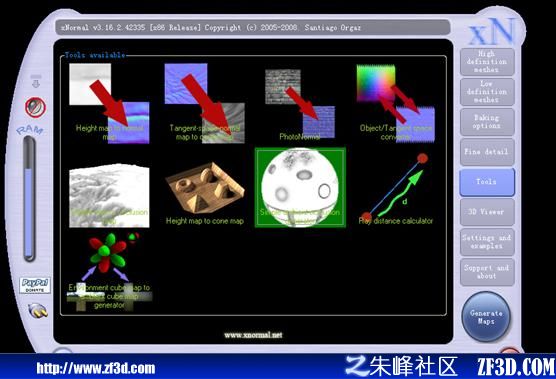
Task: Open Environment cube map generator tool
Action: pyautogui.click(x=109, y=272)
